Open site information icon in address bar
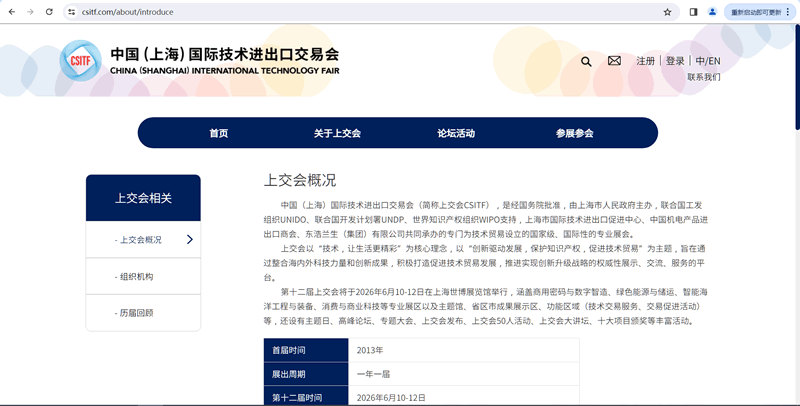The width and height of the screenshot is (800, 406). click(x=72, y=12)
